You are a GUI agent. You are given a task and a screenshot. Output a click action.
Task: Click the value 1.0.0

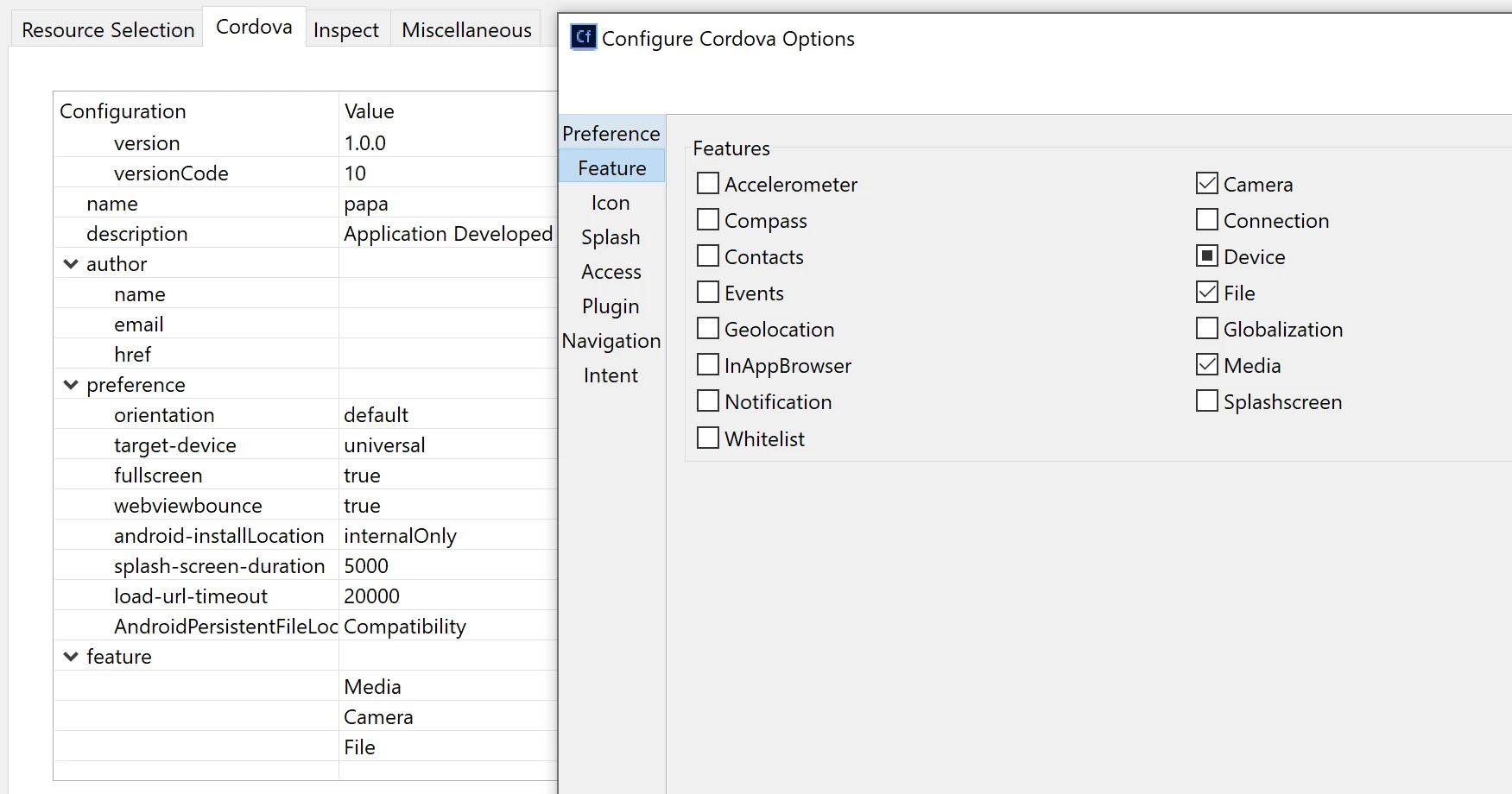(x=364, y=142)
